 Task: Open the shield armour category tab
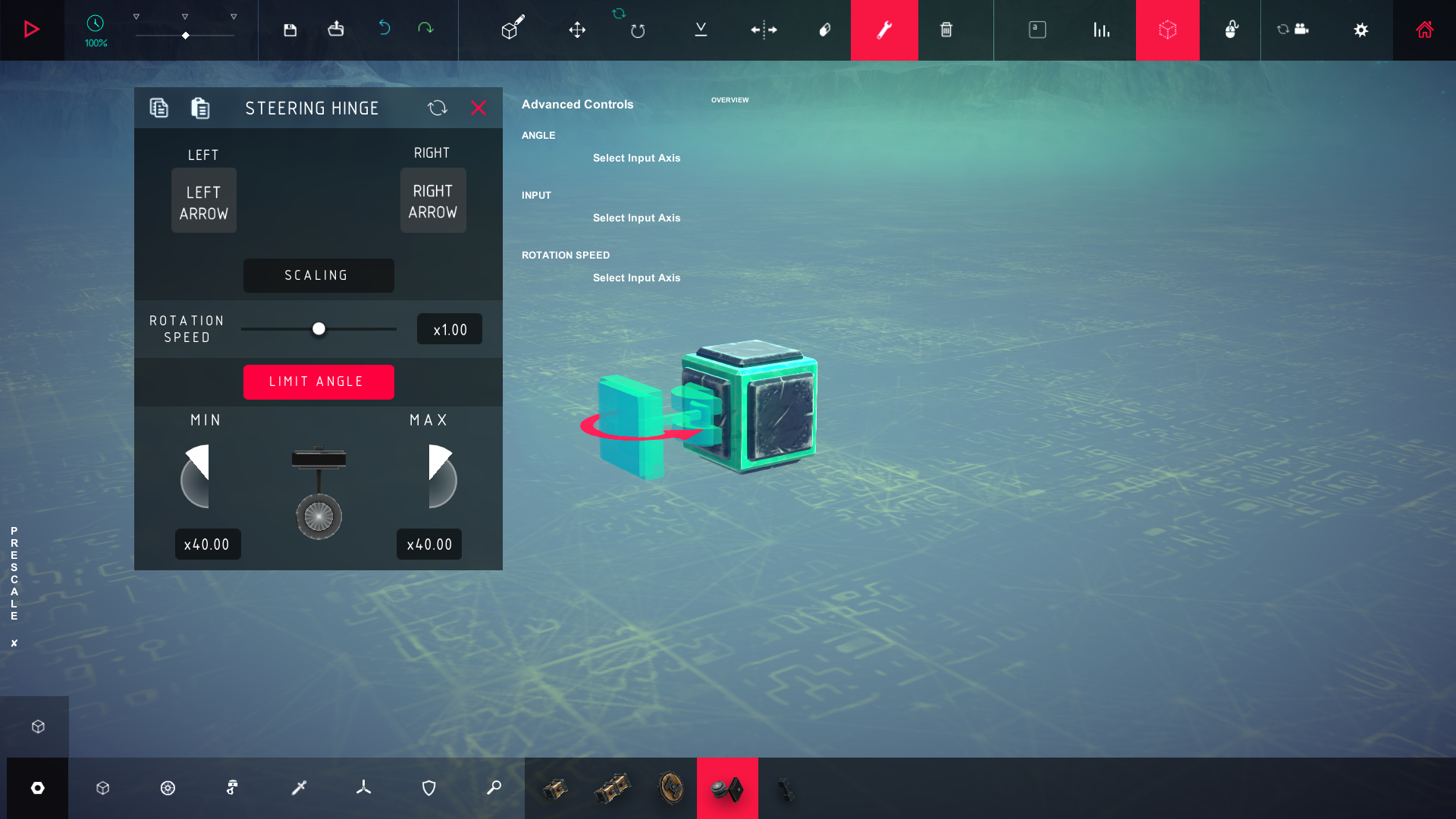[428, 788]
